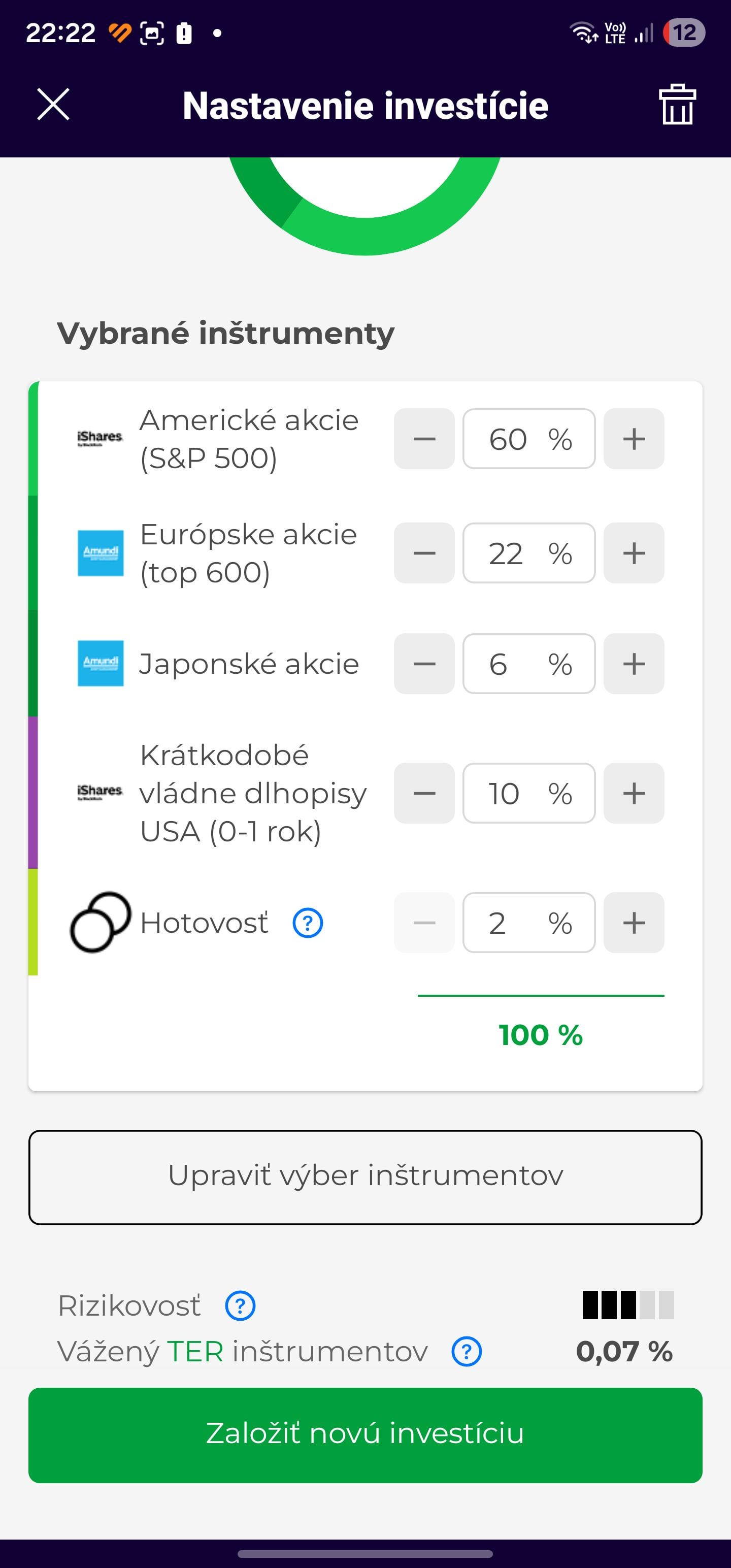Screen dimensions: 731x1568
Task: Open the Vážený TER help icon
Action: pos(467,1351)
